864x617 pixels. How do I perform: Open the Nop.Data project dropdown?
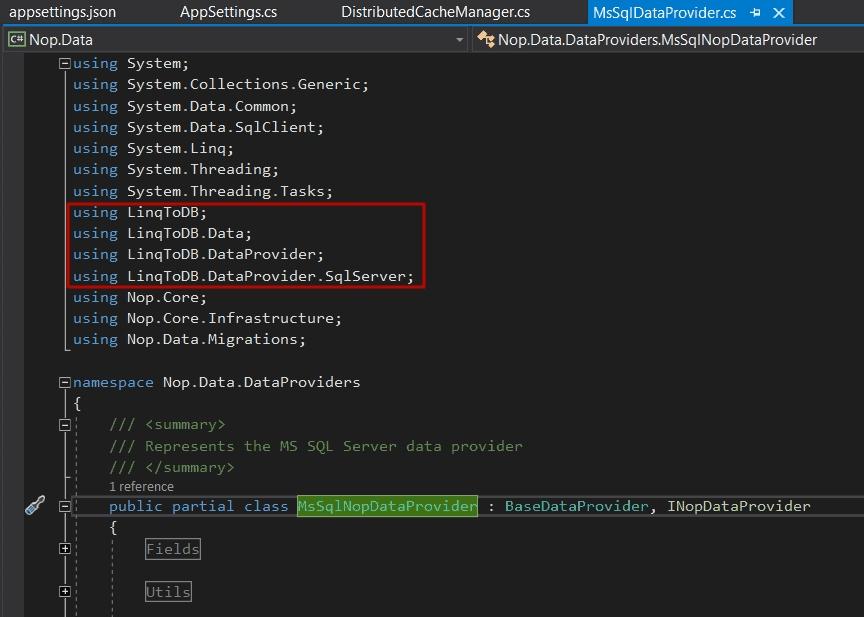459,40
